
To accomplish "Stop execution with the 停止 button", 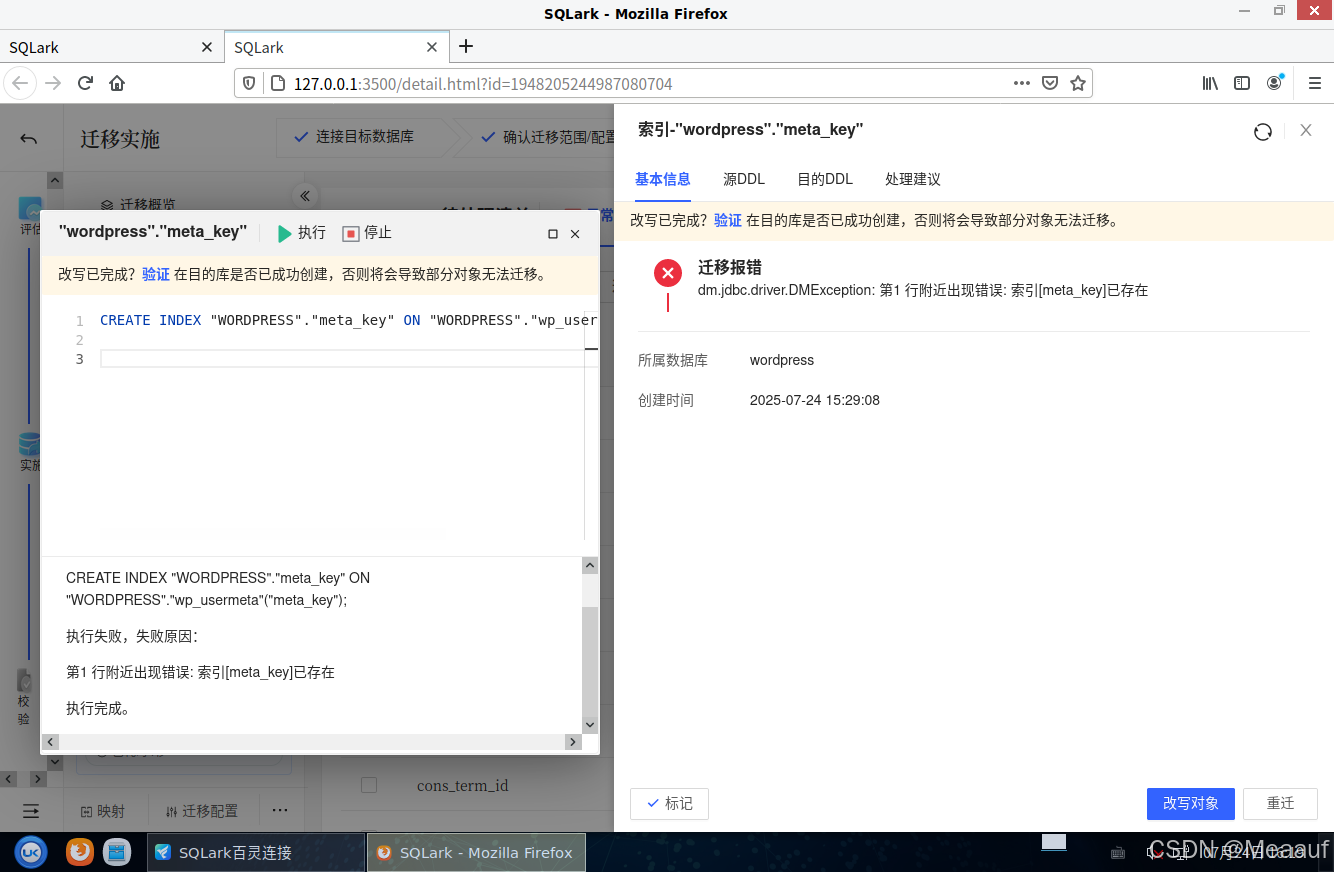I will coord(367,233).
